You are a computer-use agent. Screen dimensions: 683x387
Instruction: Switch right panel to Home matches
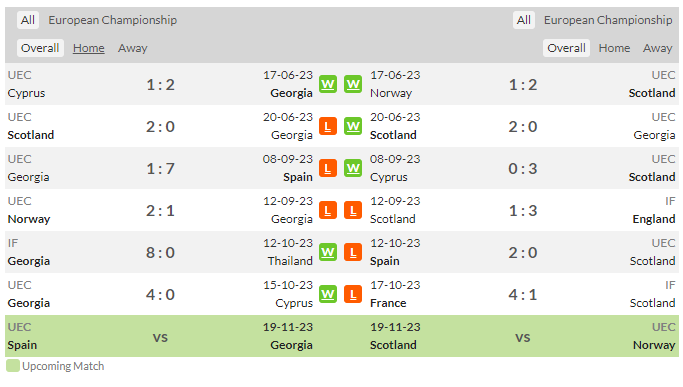[x=614, y=48]
